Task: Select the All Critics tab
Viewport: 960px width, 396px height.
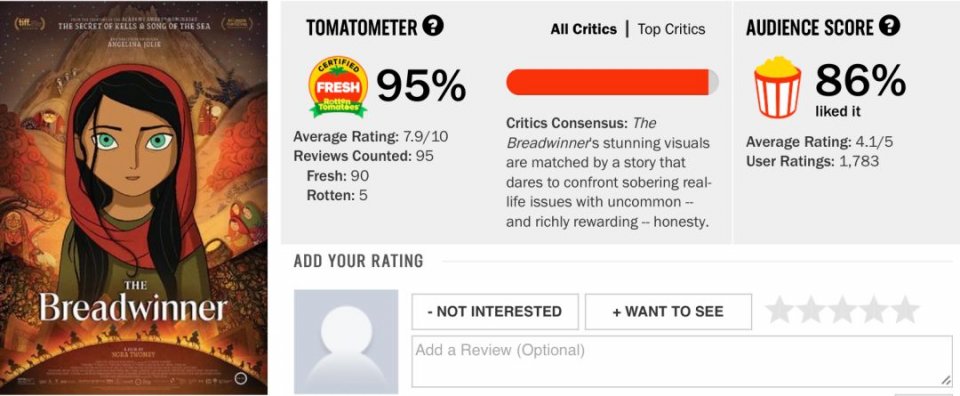Action: [x=583, y=29]
